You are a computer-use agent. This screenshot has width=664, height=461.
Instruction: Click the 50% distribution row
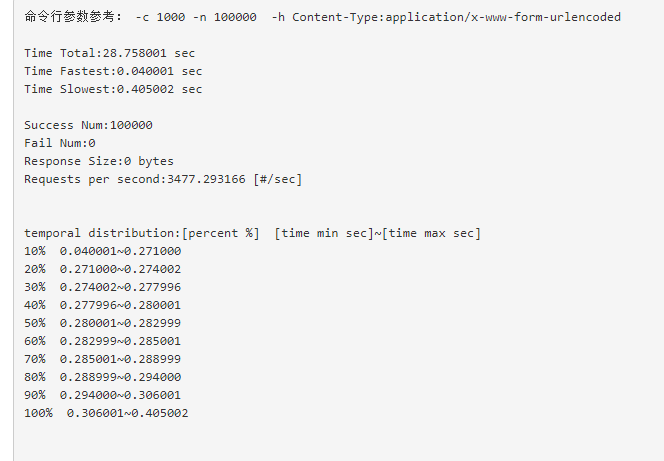click(103, 323)
